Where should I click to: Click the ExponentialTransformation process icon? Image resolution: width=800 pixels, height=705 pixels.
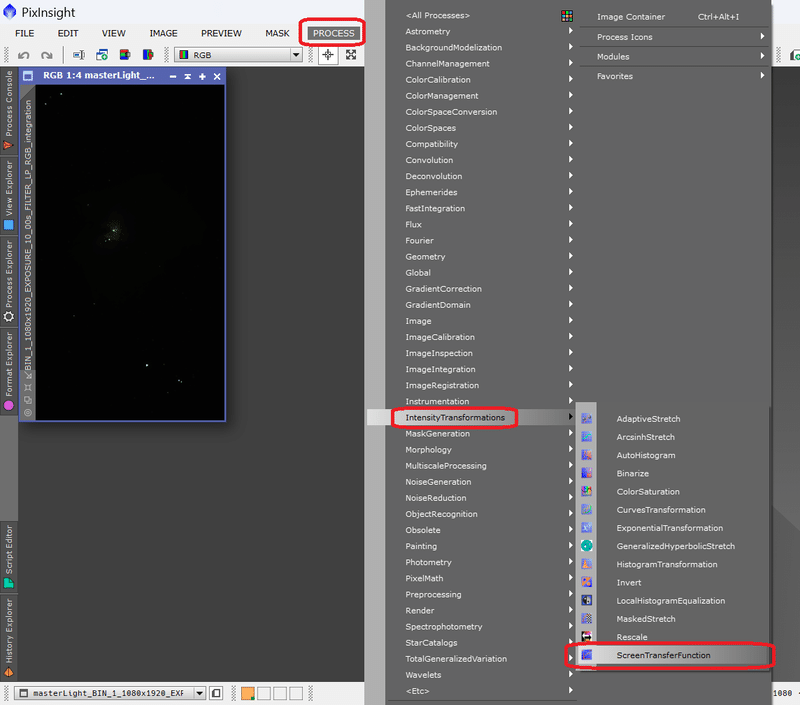pyautogui.click(x=587, y=527)
